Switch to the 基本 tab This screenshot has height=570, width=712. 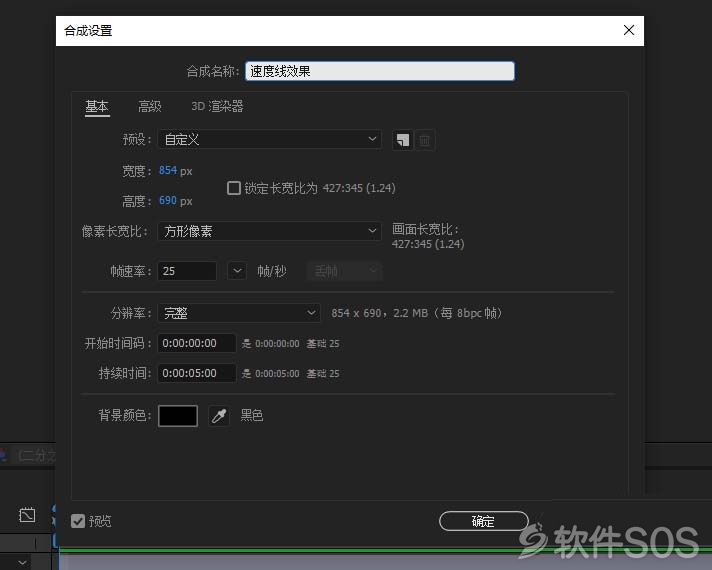pos(97,106)
